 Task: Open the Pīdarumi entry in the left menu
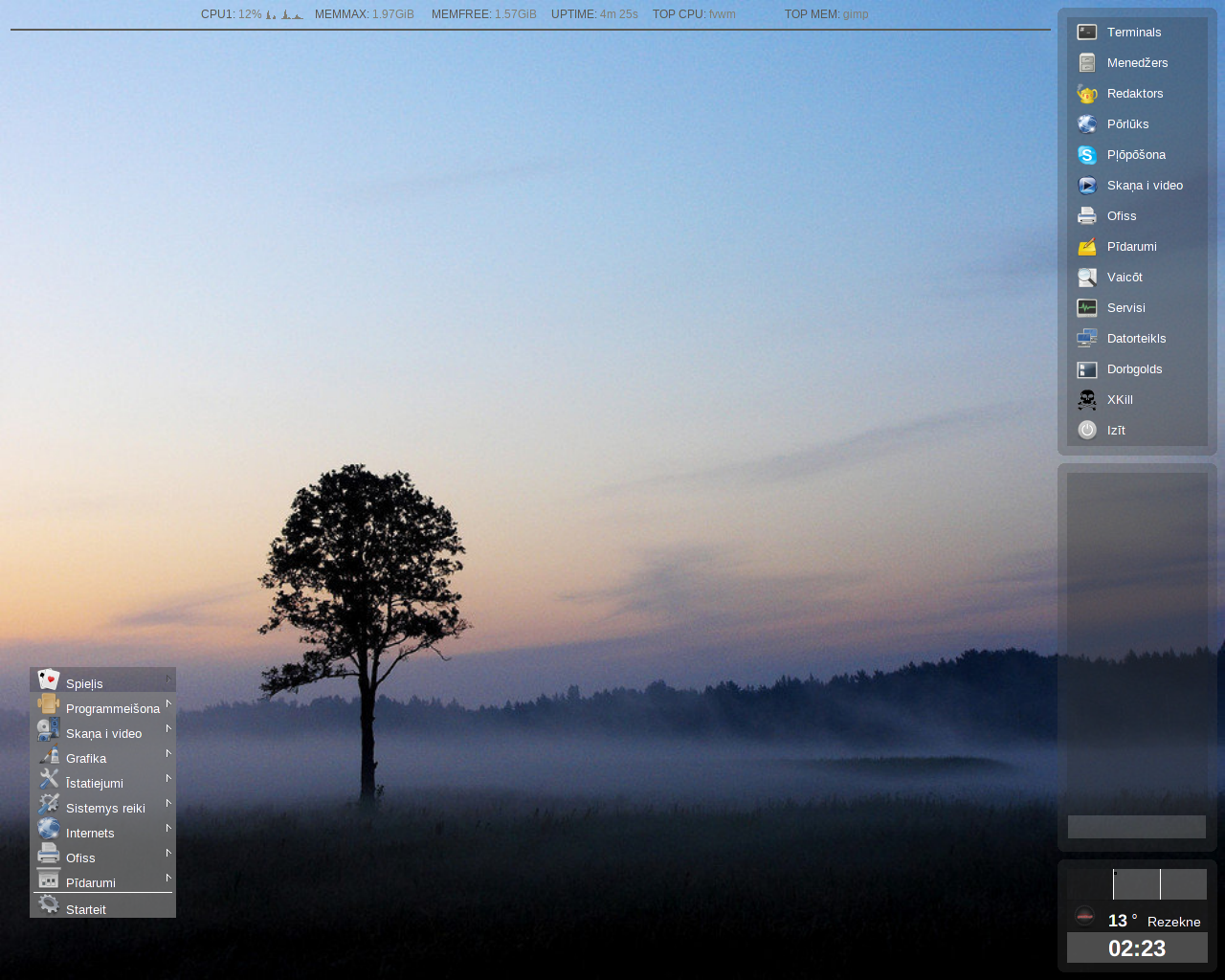[102, 880]
